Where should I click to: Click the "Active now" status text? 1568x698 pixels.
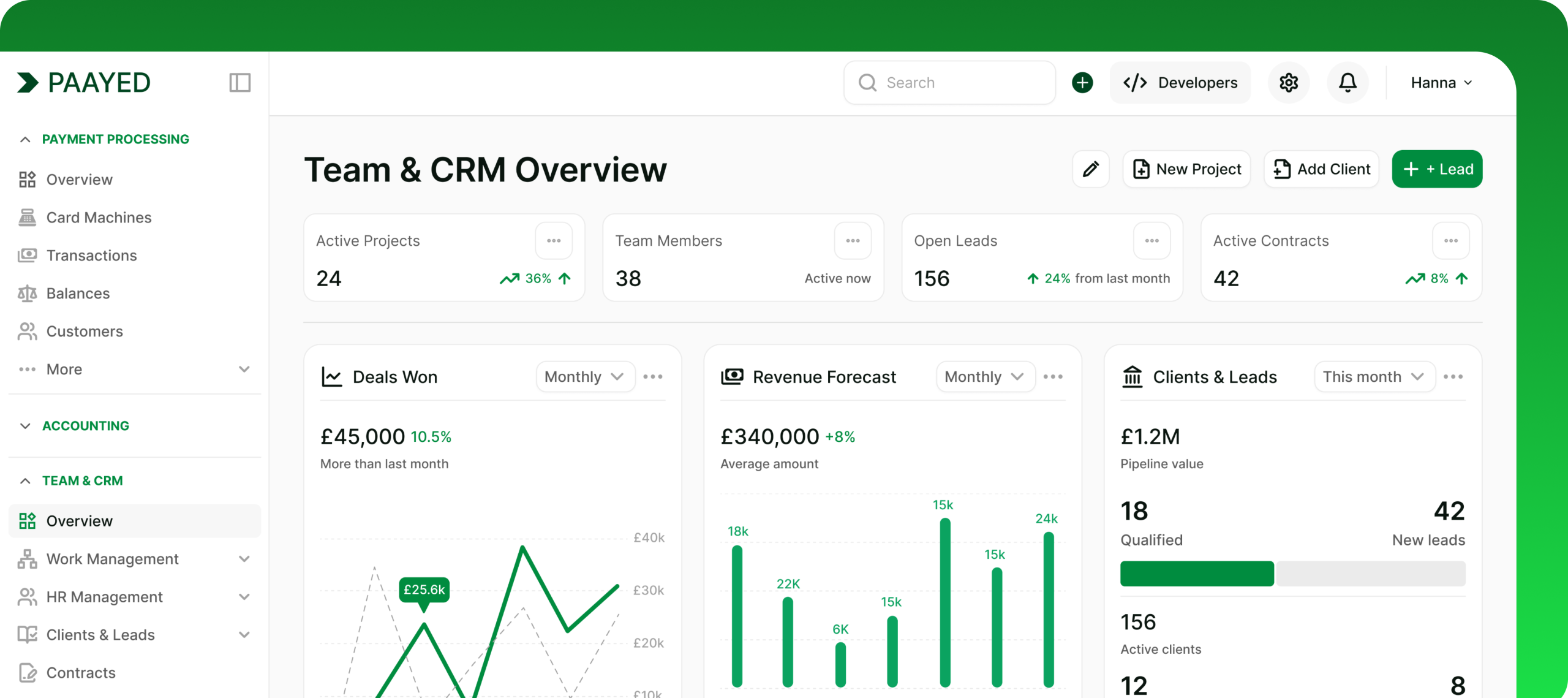(837, 278)
